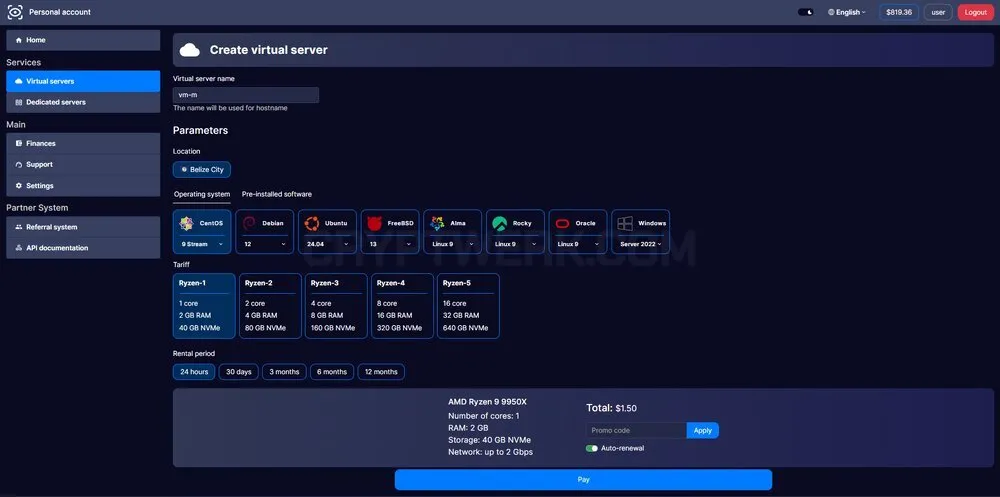This screenshot has height=497, width=1000.
Task: Click the Promo code input field
Action: [x=636, y=431]
